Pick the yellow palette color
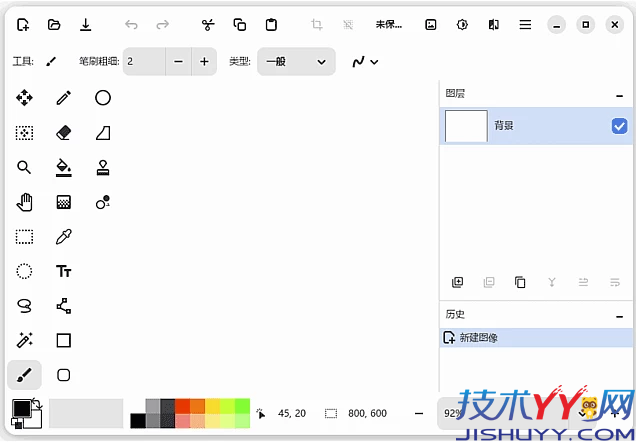Screen dimensions: 636x442 212,406
